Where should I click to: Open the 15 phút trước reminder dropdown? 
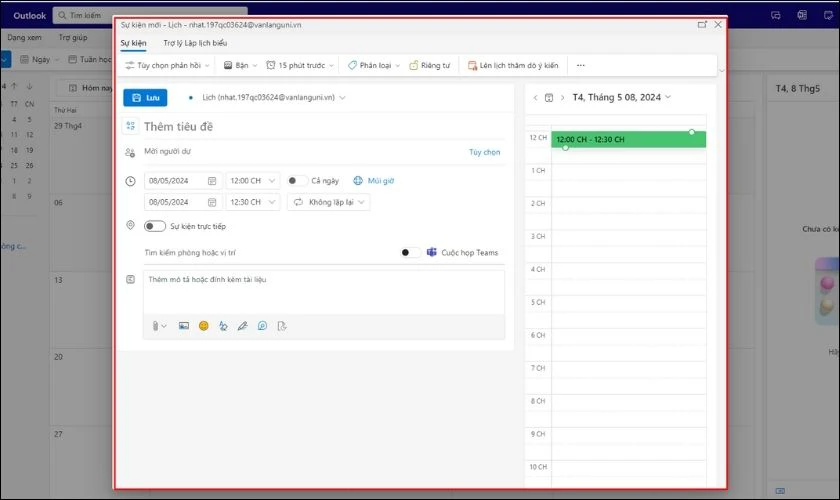click(300, 65)
